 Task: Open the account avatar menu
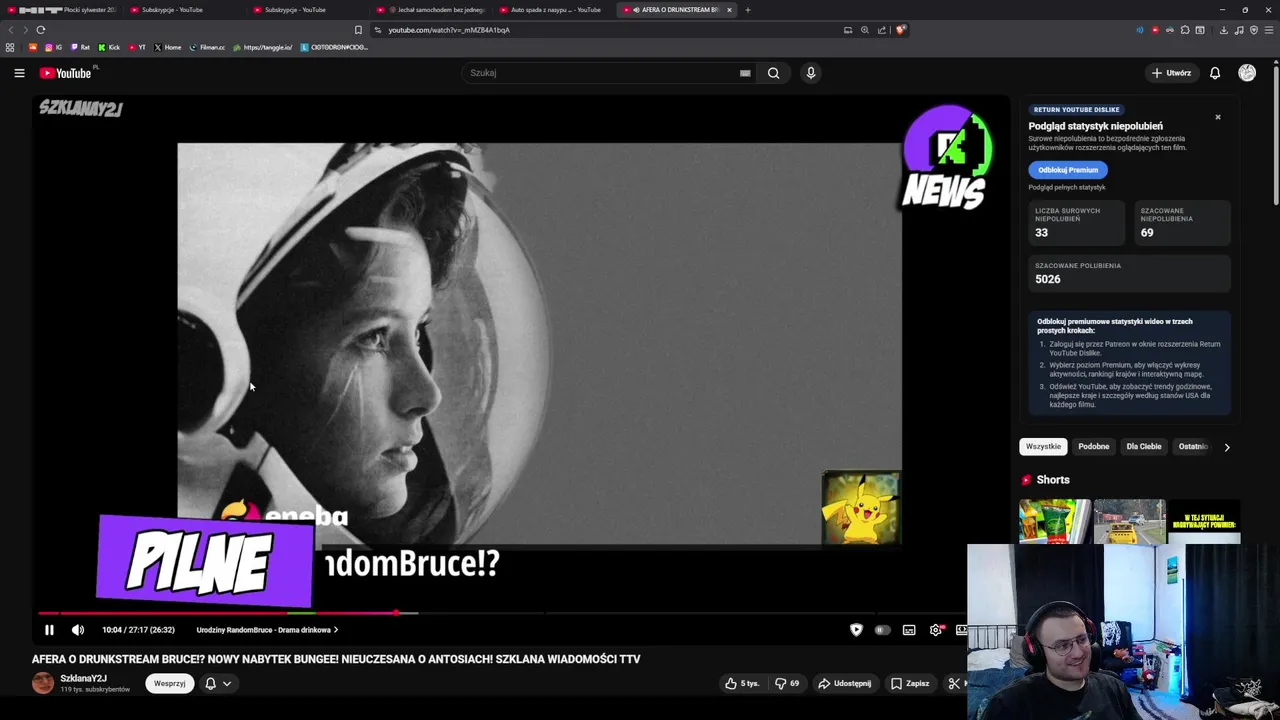1247,73
